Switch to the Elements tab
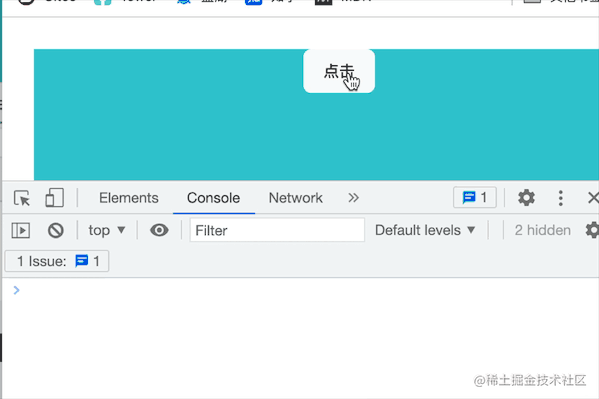The image size is (599, 399). 129,198
